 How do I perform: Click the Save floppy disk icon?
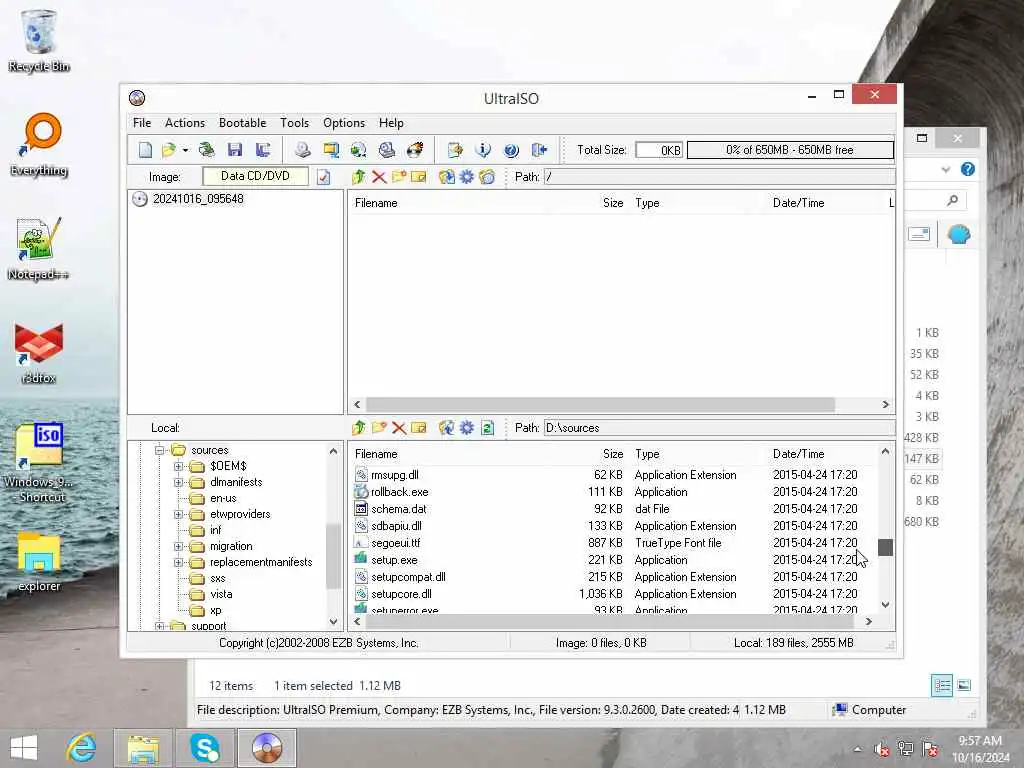[235, 150]
